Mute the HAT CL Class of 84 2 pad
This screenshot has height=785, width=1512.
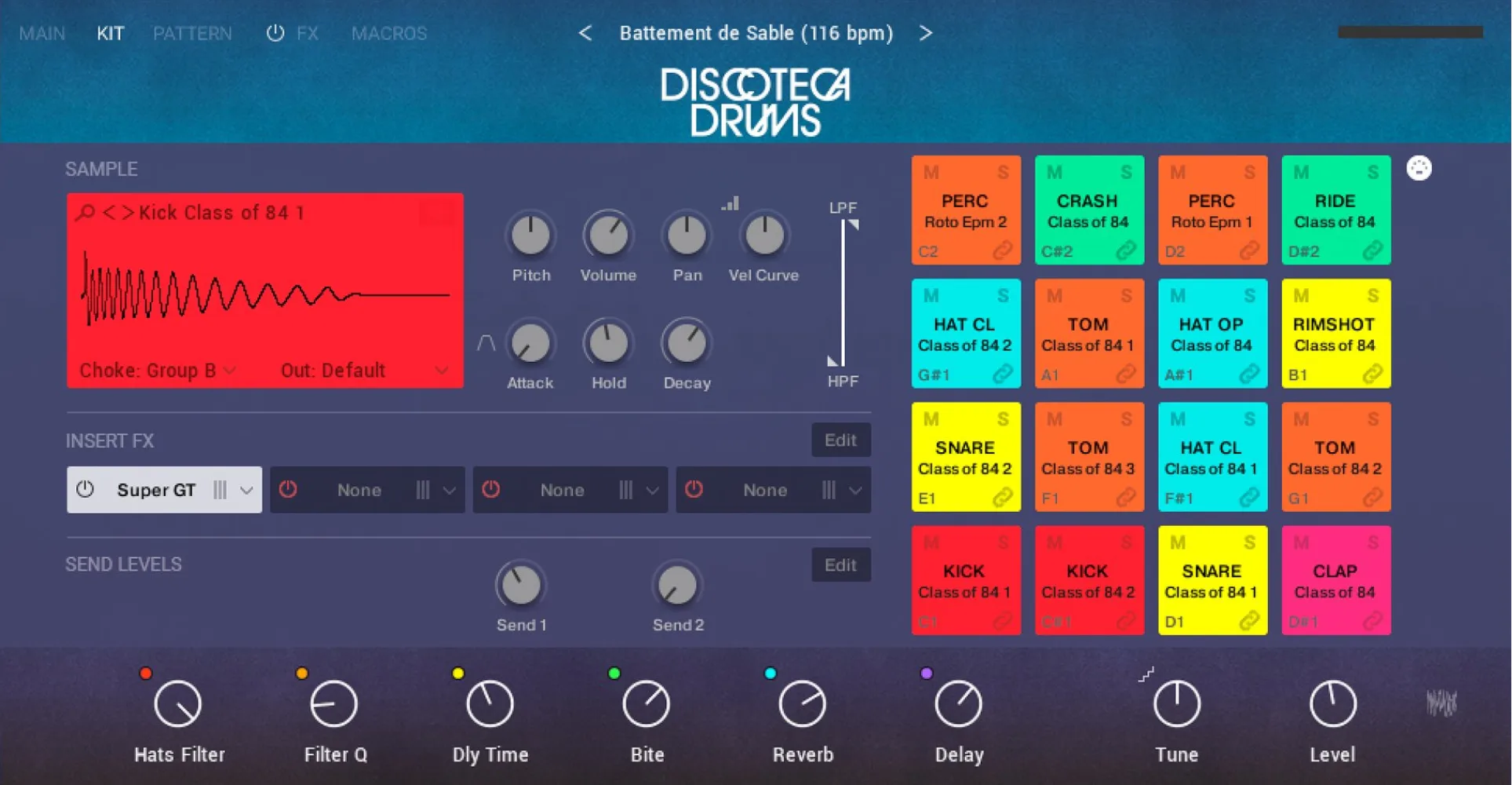[931, 295]
